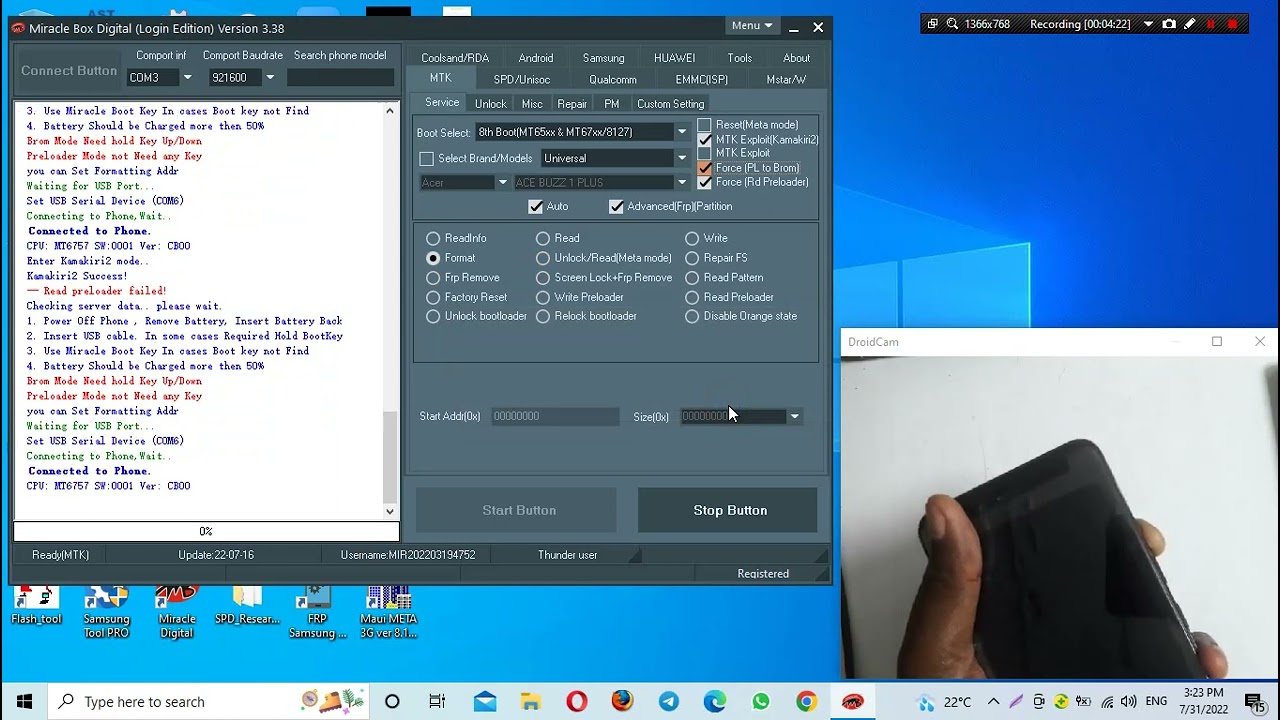
Task: Click the log panel scroll-down arrow
Action: click(x=390, y=511)
